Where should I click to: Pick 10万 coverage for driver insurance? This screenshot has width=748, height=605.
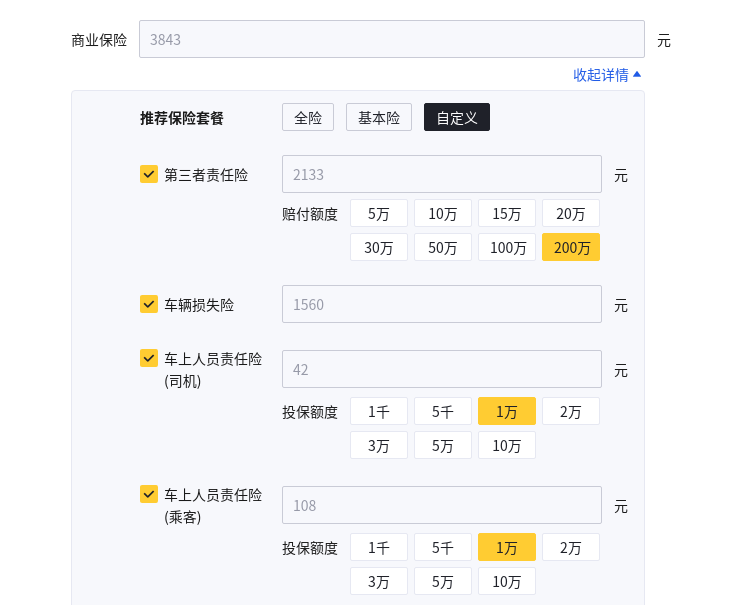[507, 445]
